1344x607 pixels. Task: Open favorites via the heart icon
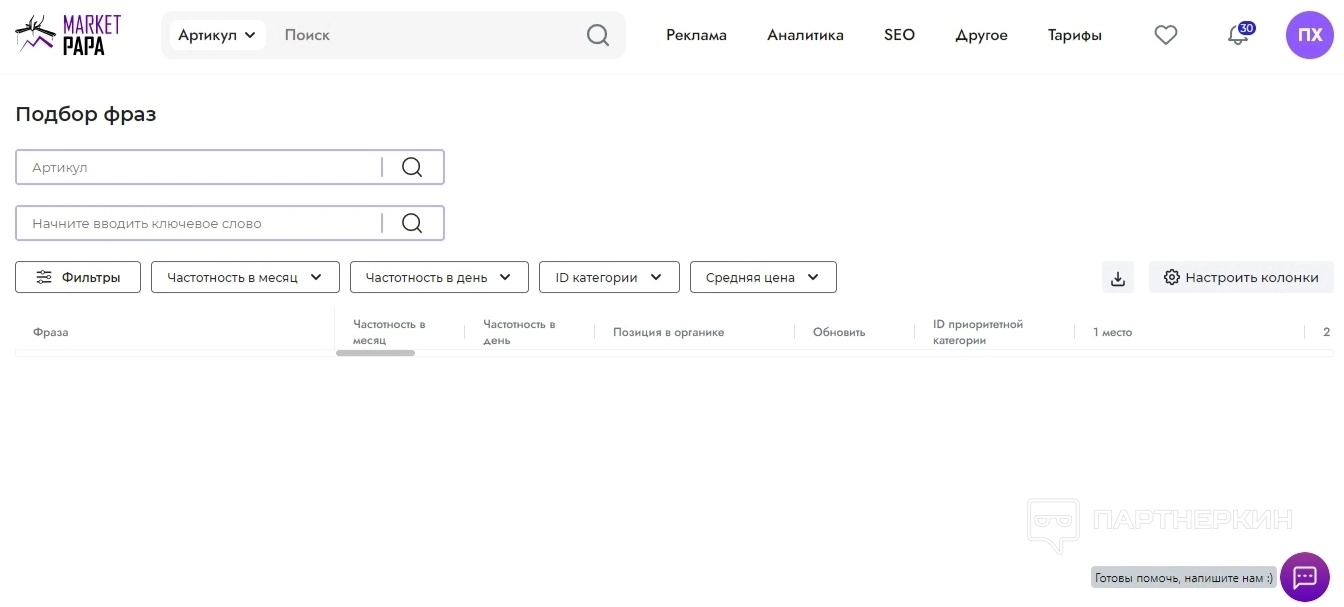click(x=1165, y=35)
